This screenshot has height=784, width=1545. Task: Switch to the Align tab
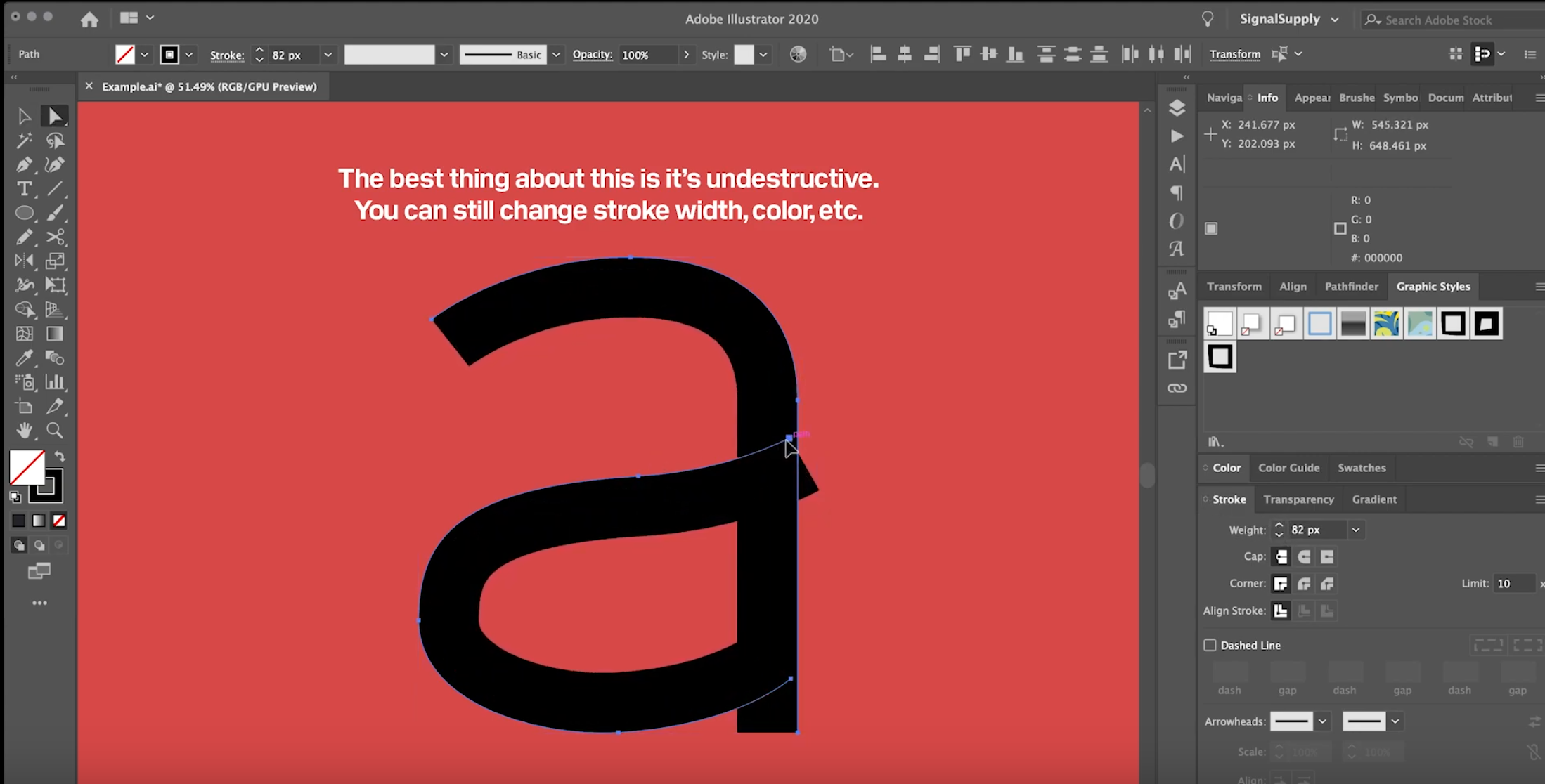(x=1293, y=286)
